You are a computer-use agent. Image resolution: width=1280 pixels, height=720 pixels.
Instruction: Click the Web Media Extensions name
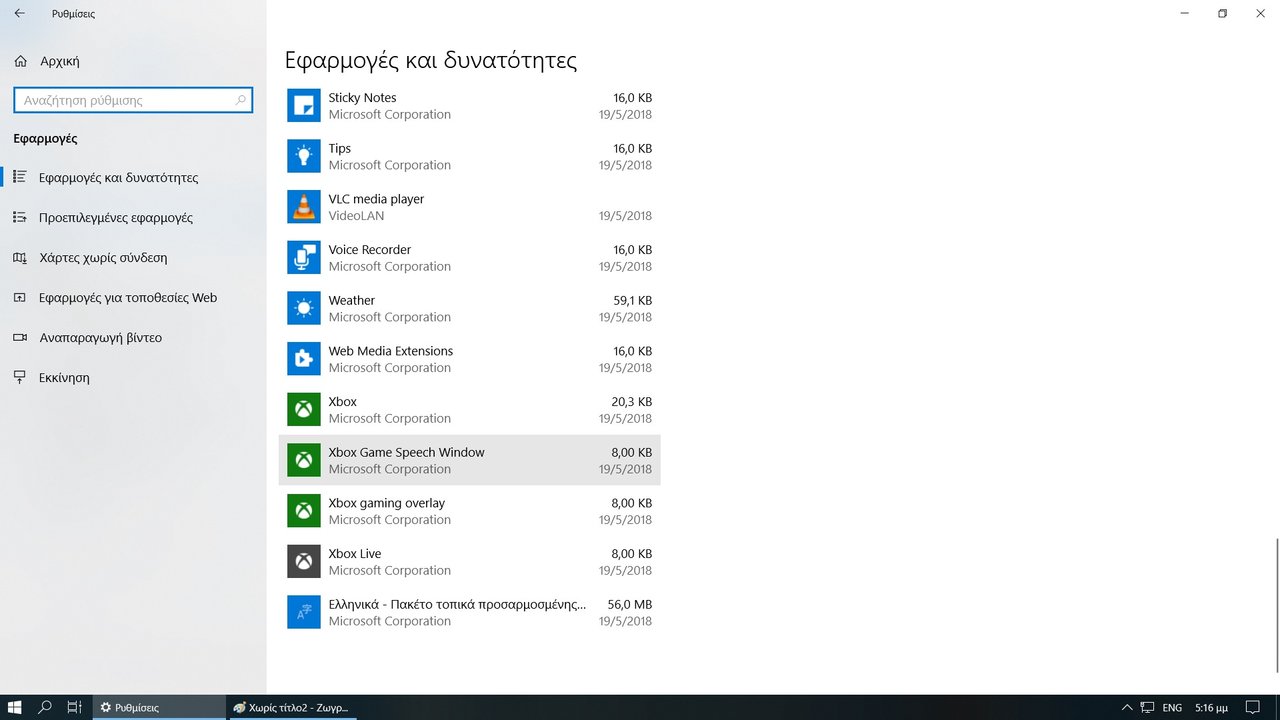click(391, 351)
